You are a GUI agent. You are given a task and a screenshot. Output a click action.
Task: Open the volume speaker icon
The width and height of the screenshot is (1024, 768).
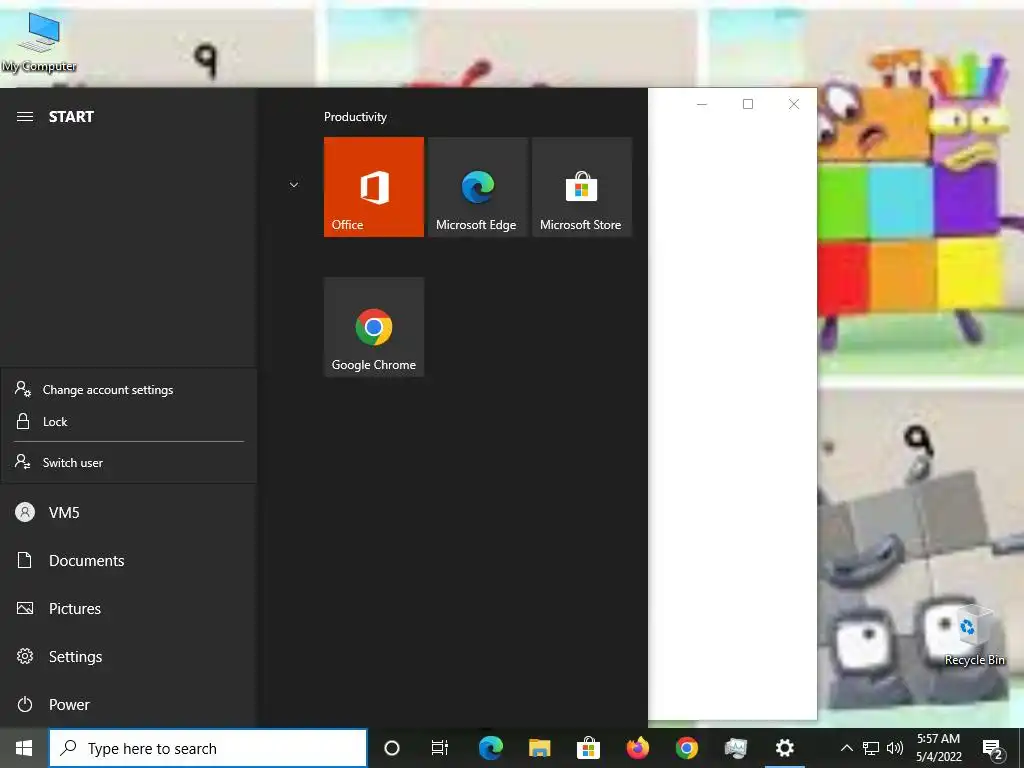(x=895, y=748)
